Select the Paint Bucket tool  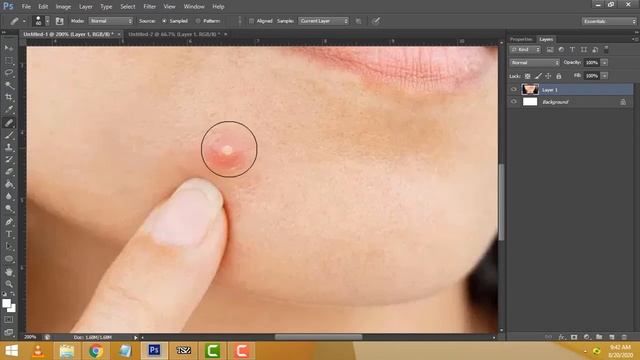point(9,184)
